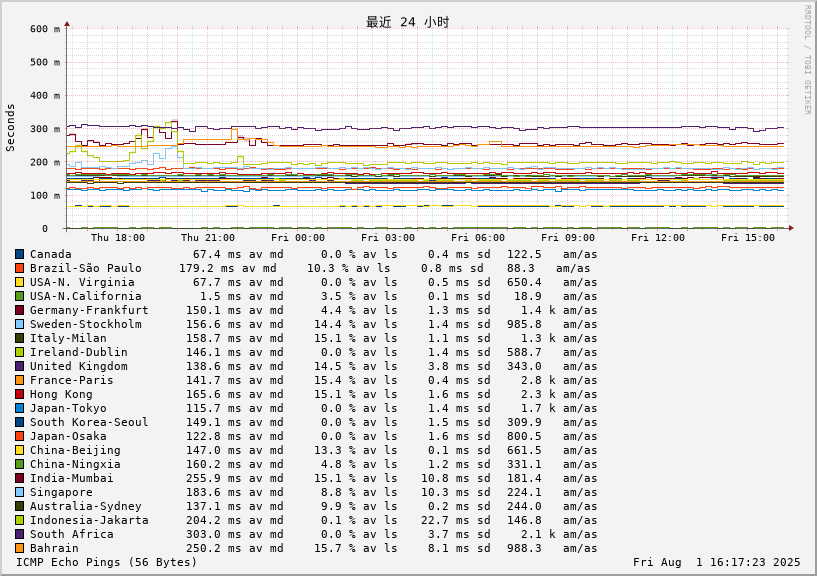Click the Bahrain legend color swatch
The height and width of the screenshot is (576, 817).
[19, 548]
